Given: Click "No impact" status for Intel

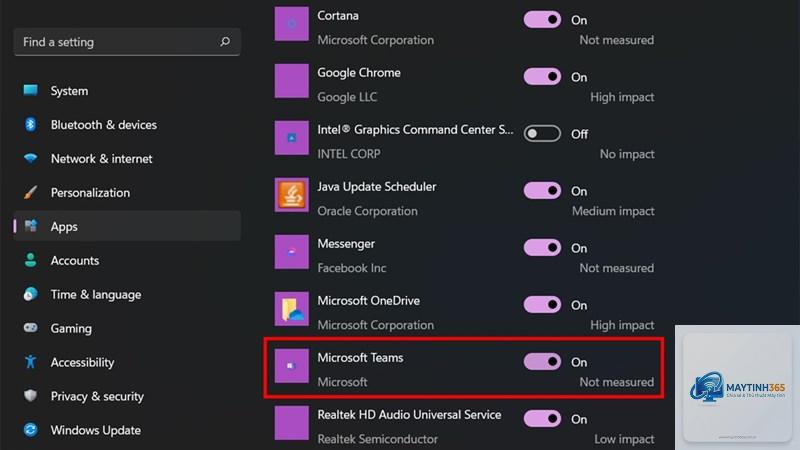Looking at the screenshot, I should click(627, 154).
